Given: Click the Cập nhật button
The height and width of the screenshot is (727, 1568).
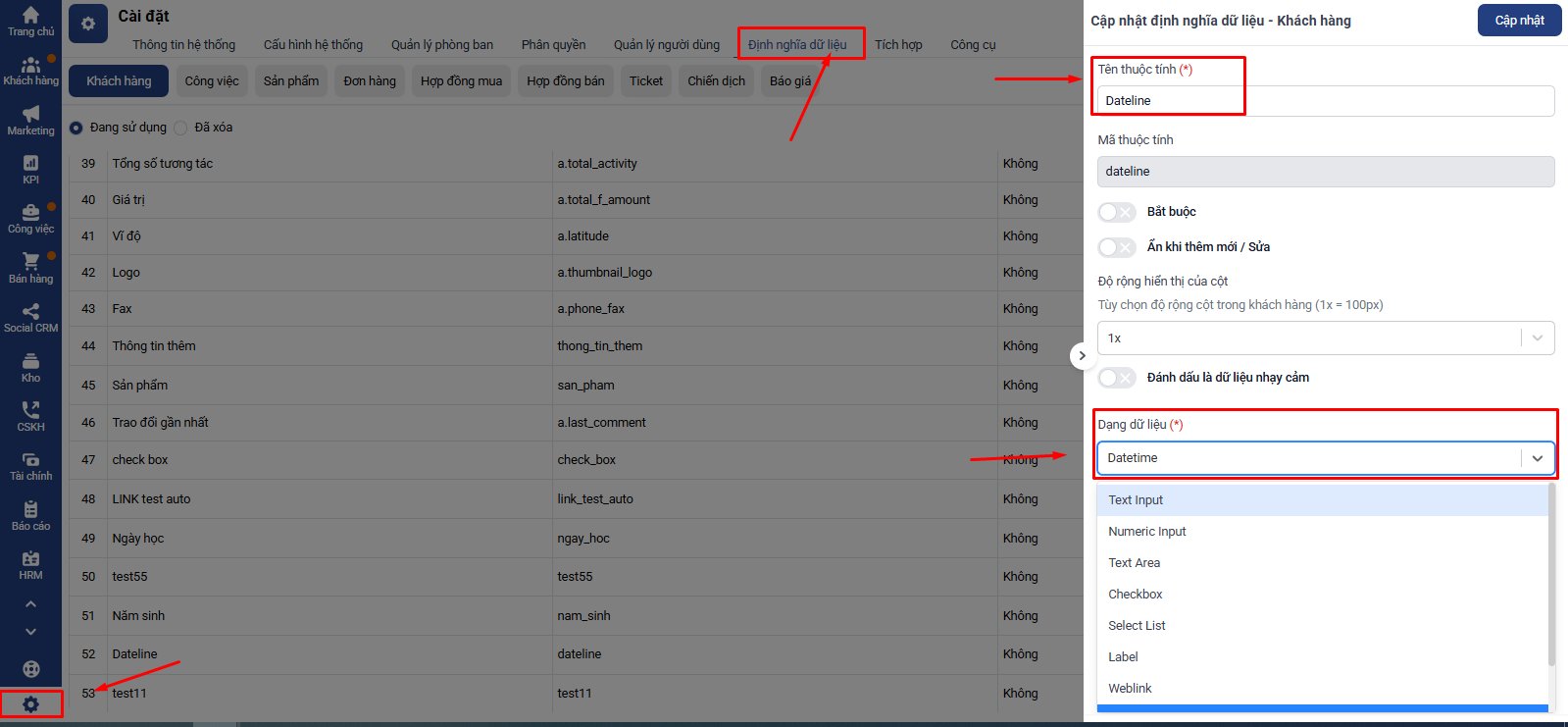Looking at the screenshot, I should [1519, 21].
